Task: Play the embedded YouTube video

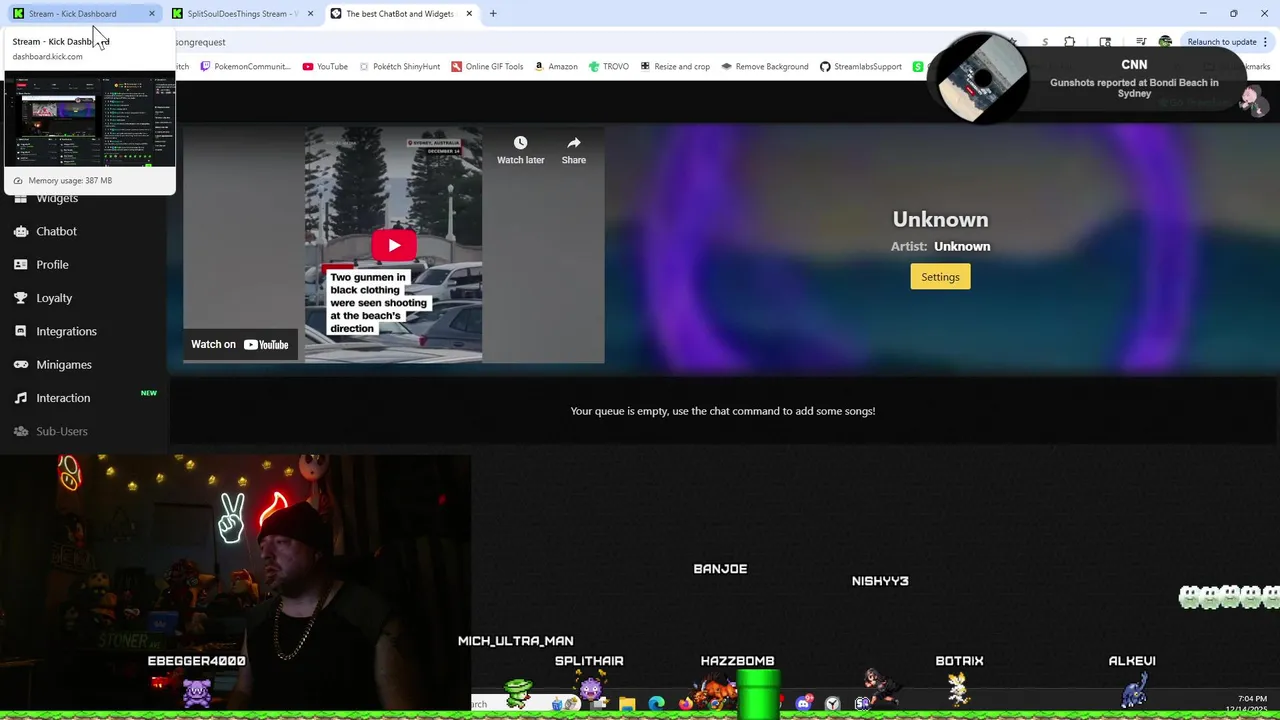Action: click(394, 245)
